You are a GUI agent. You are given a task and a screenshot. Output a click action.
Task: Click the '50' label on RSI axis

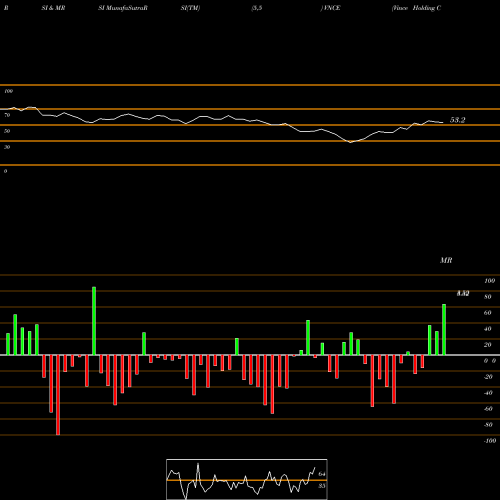7,131
